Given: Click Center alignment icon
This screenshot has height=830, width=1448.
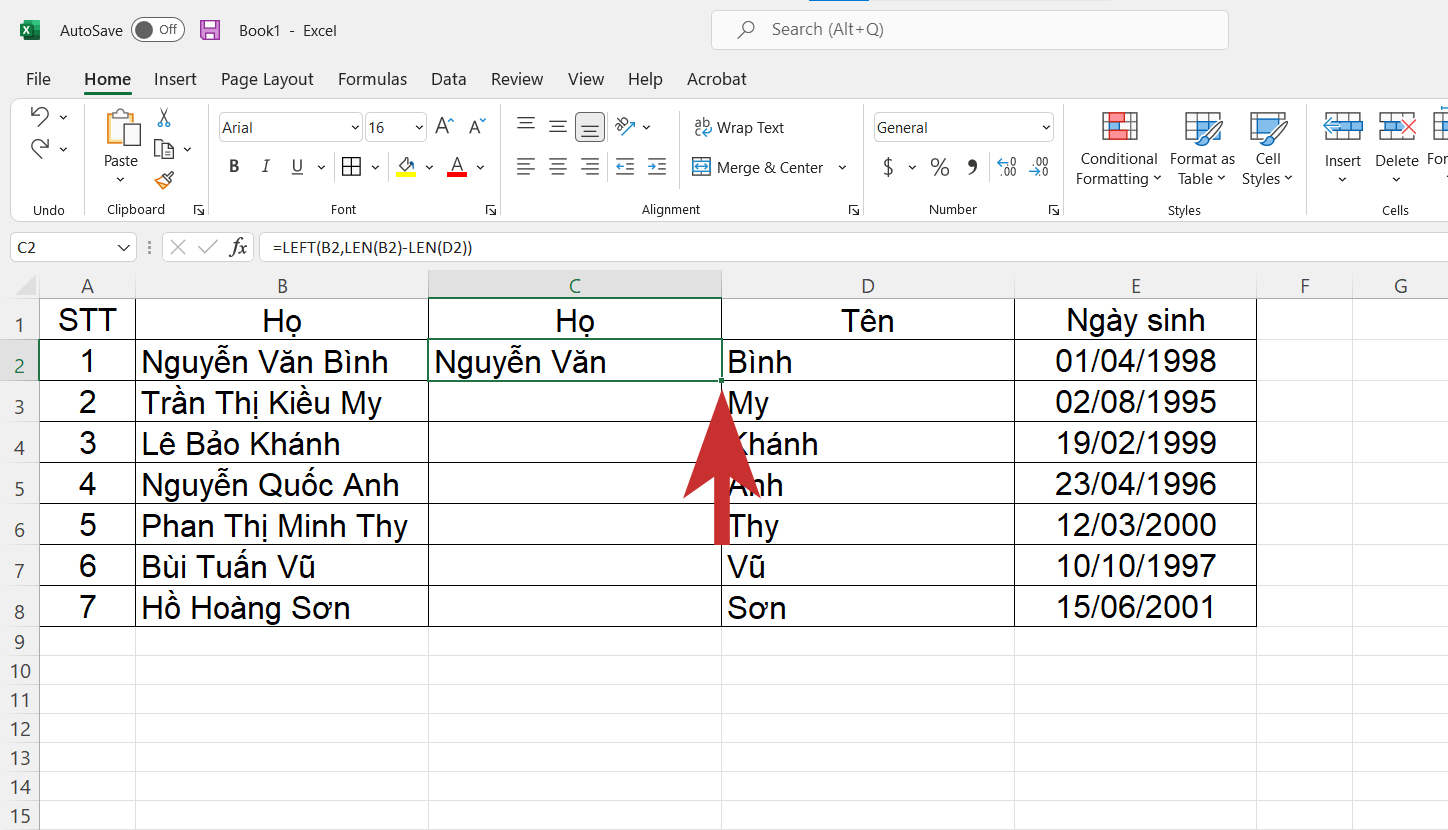Looking at the screenshot, I should (558, 167).
